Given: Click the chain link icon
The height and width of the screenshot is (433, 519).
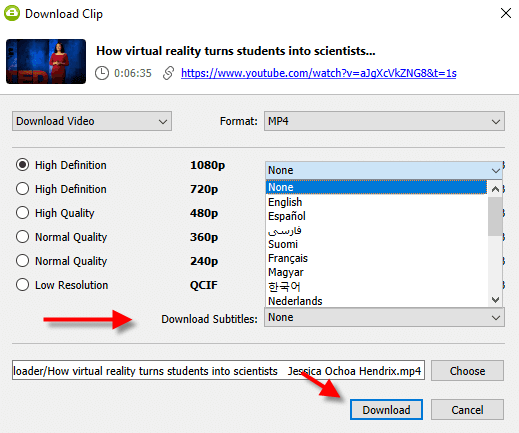Looking at the screenshot, I should pos(169,73).
